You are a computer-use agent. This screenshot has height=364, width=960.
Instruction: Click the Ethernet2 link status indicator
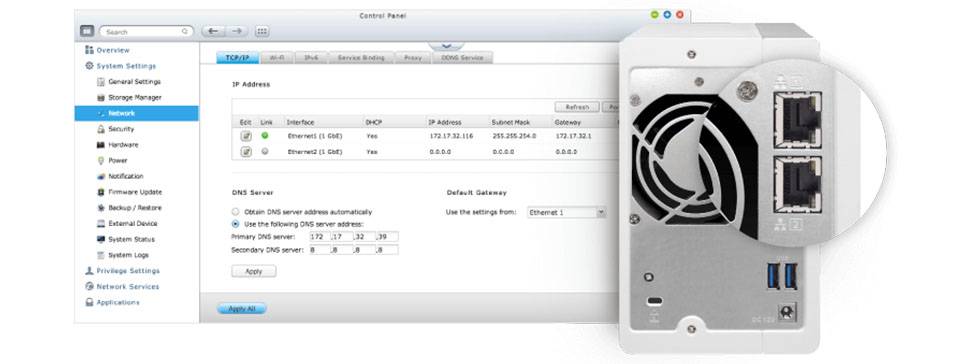tap(264, 151)
